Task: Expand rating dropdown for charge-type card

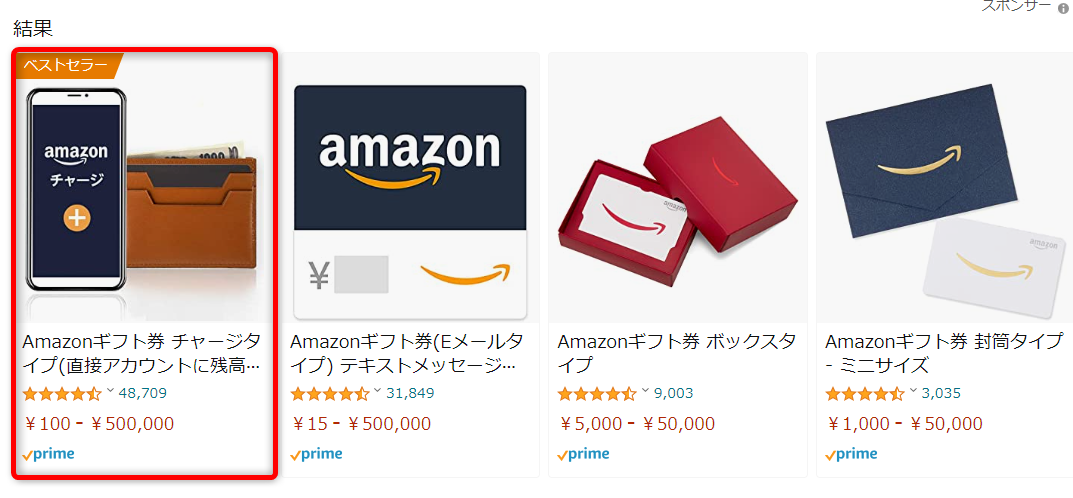Action: [x=110, y=392]
